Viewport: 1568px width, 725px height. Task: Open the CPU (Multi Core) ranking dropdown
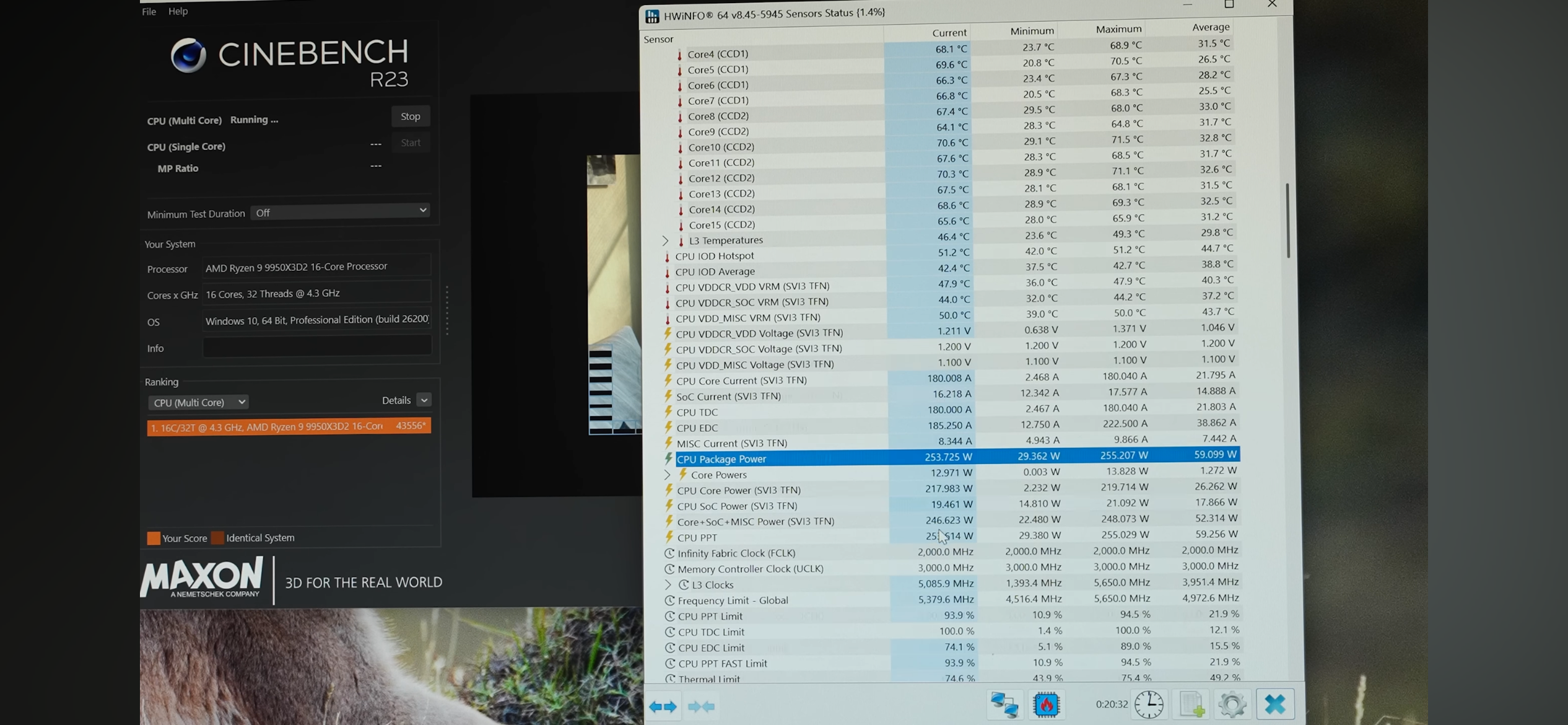(x=198, y=402)
